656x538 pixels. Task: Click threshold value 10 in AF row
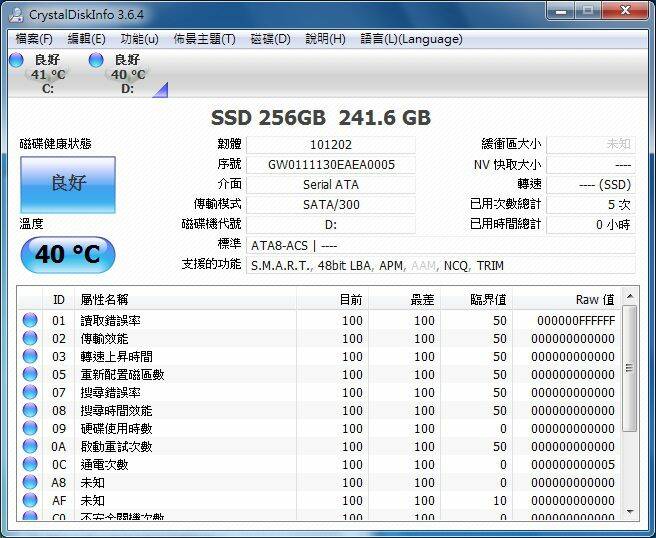[500, 501]
